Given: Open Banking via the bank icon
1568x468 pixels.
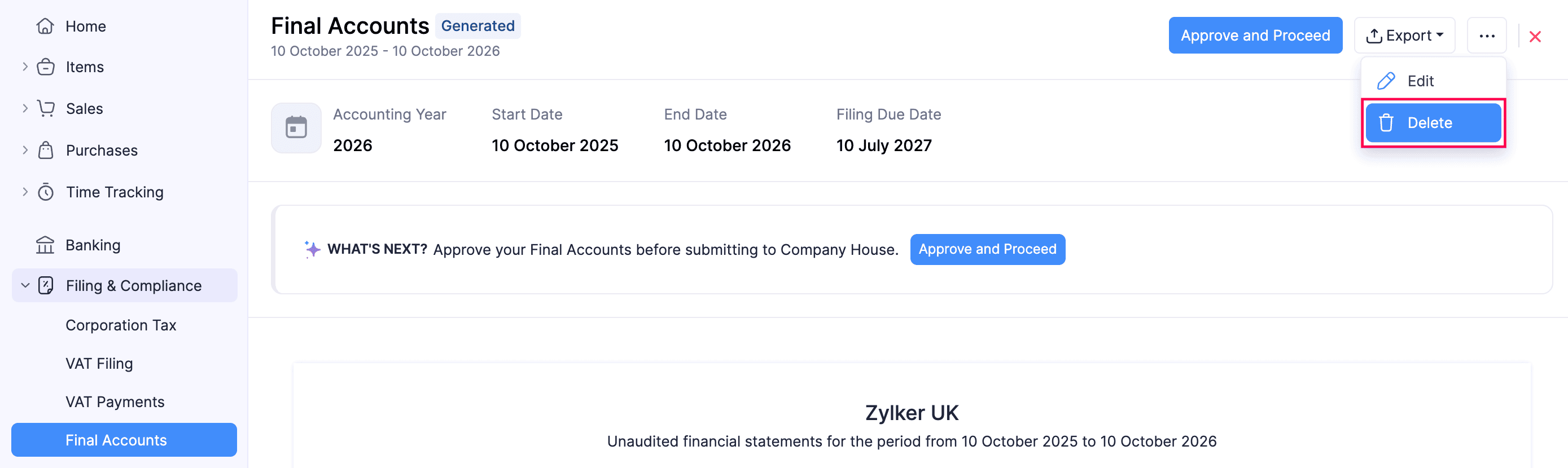Looking at the screenshot, I should [45, 245].
